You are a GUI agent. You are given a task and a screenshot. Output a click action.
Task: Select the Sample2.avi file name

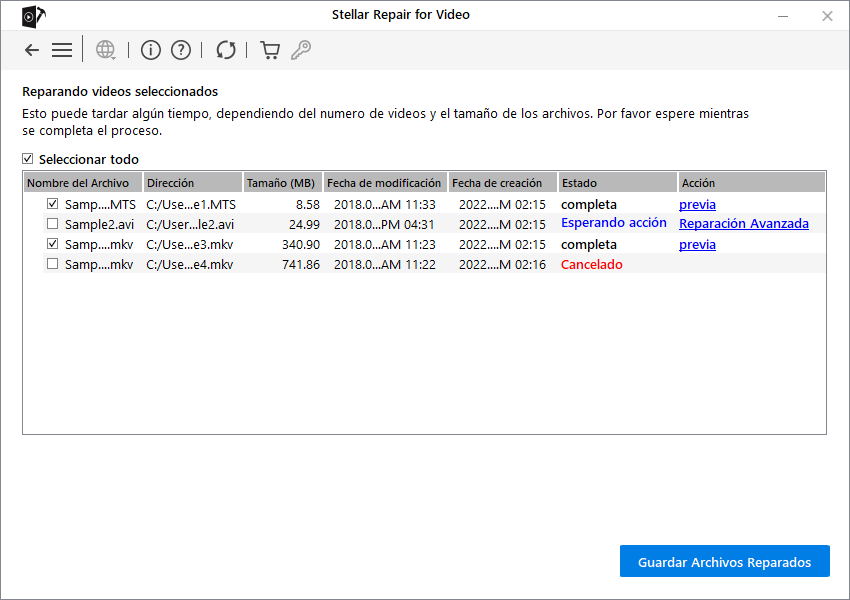99,224
